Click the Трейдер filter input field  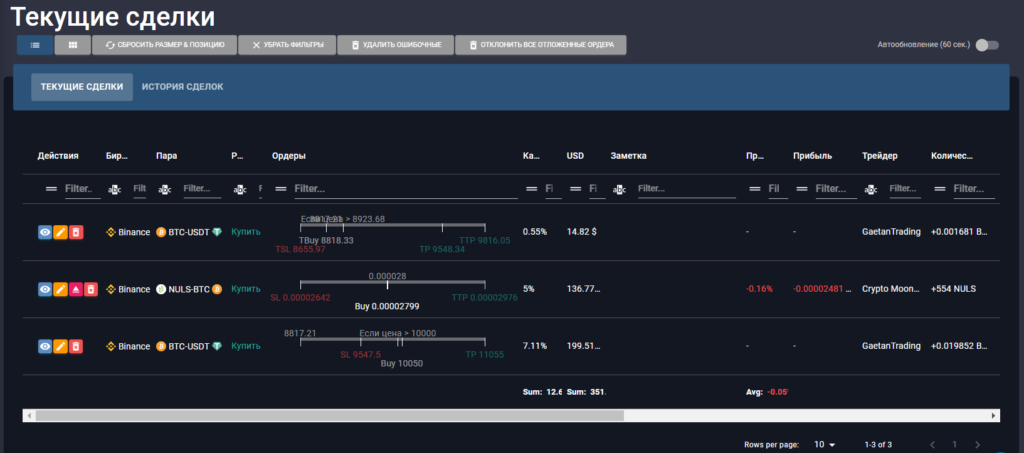point(904,189)
